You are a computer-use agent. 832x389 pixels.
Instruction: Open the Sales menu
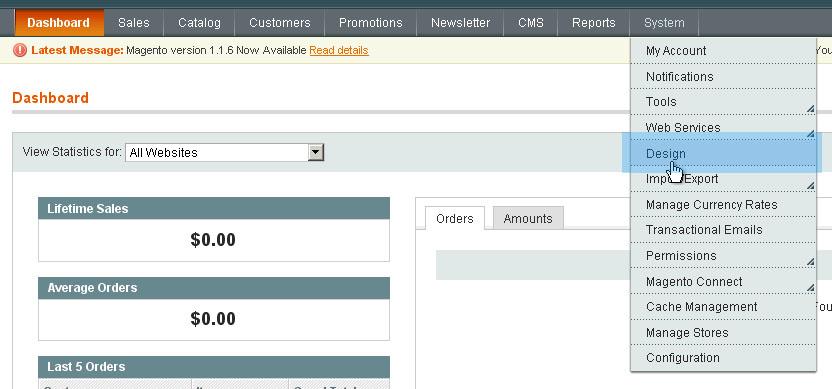coord(134,23)
